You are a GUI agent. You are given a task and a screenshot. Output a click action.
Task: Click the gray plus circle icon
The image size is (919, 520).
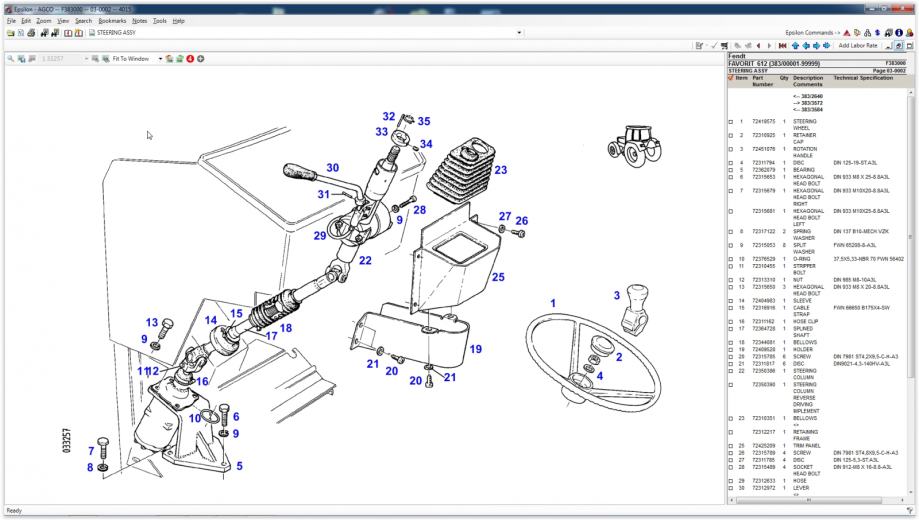pos(200,59)
